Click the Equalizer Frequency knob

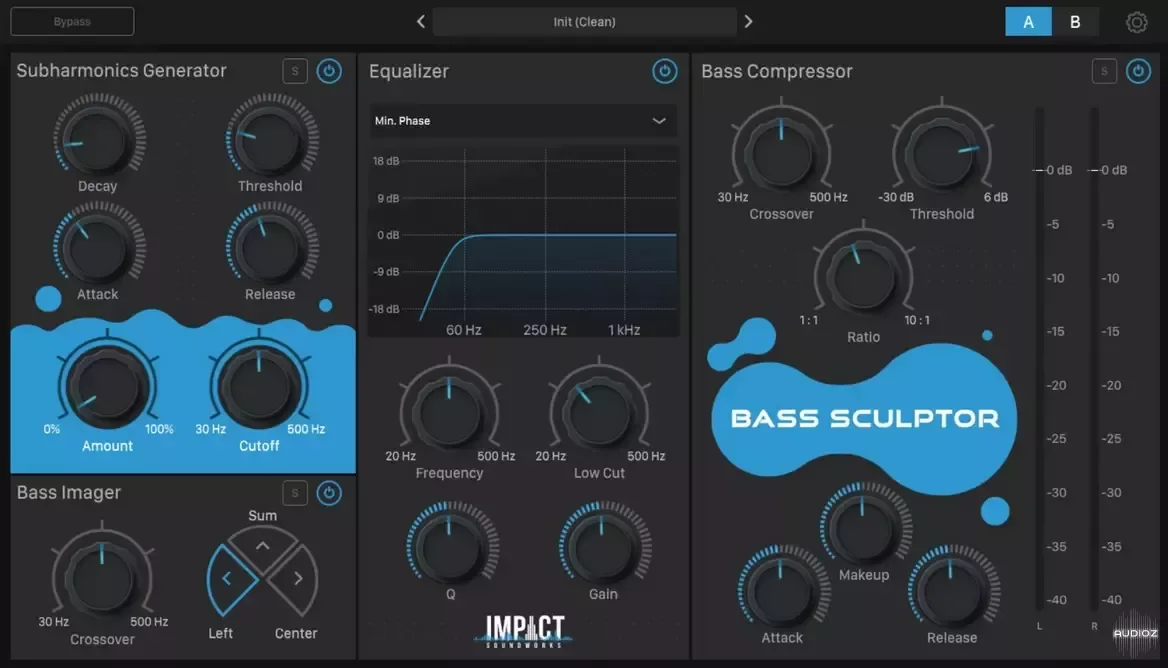click(x=449, y=413)
